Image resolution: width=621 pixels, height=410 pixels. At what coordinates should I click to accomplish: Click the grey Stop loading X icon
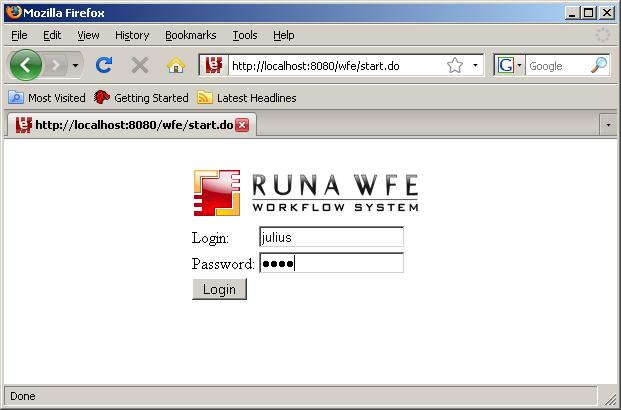140,65
